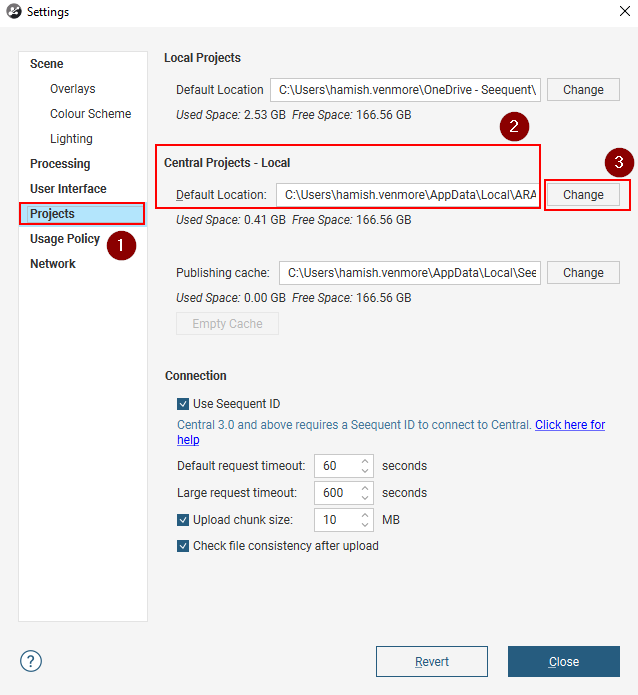This screenshot has height=695, width=638.
Task: Select Scene in the settings list
Action: pos(47,64)
